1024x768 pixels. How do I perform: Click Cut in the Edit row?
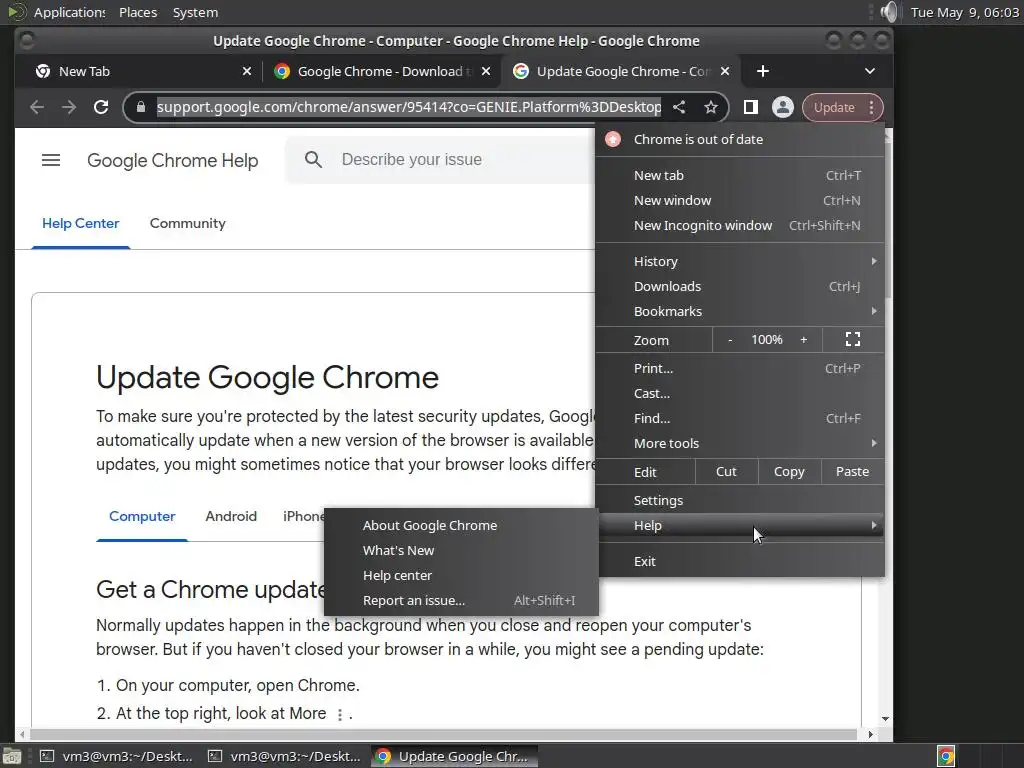726,472
